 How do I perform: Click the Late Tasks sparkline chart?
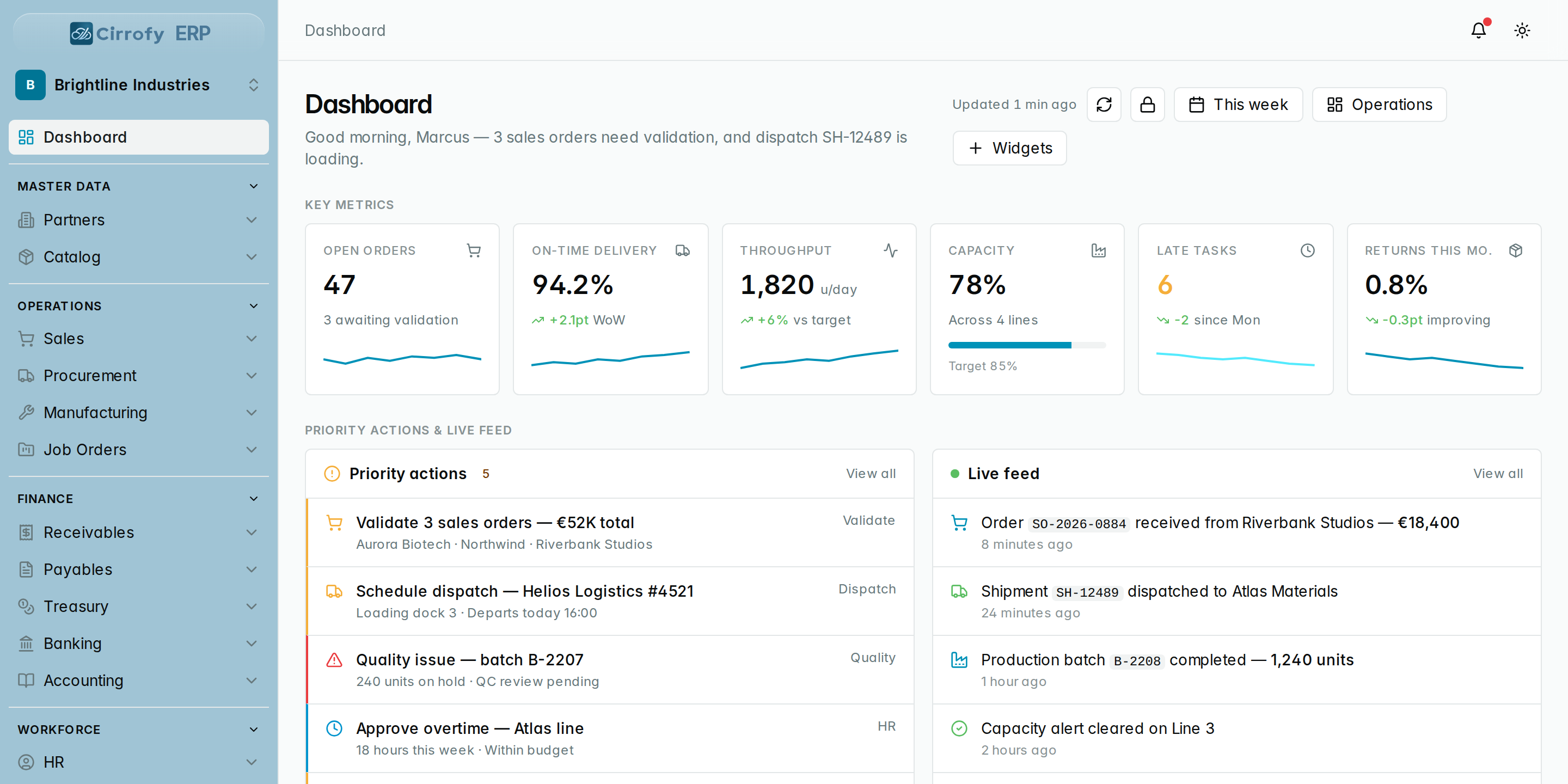(x=1235, y=359)
